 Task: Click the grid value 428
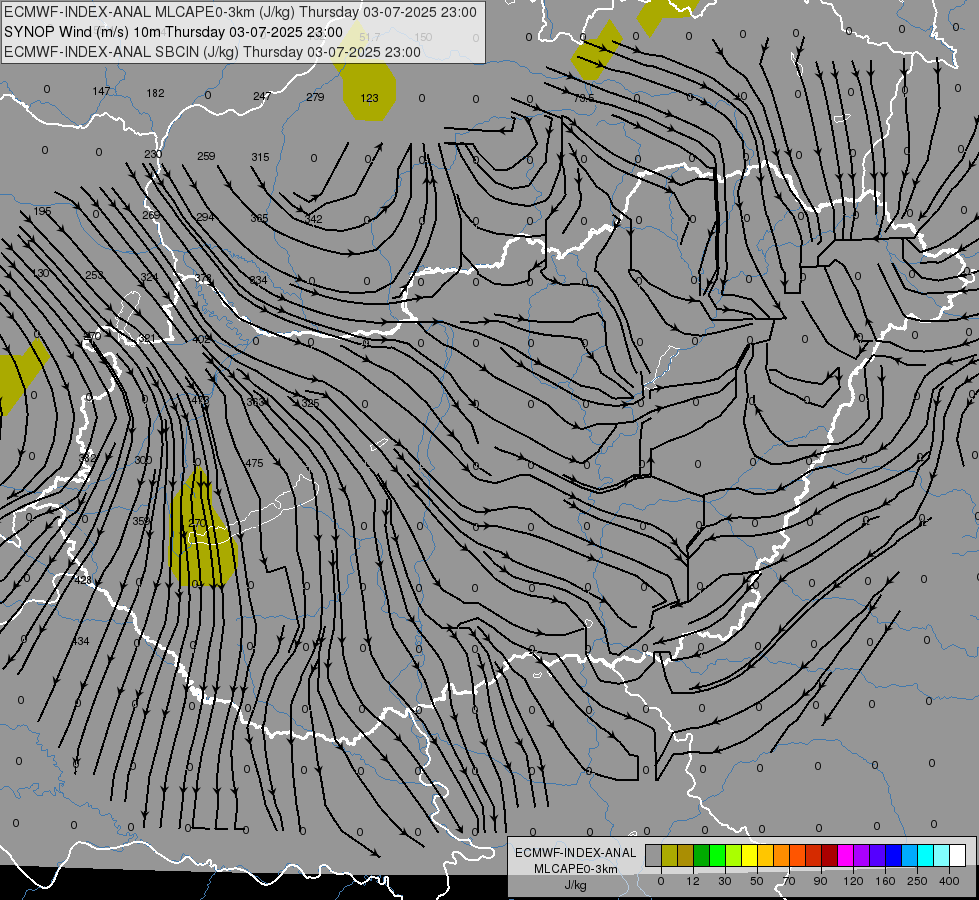(x=83, y=580)
